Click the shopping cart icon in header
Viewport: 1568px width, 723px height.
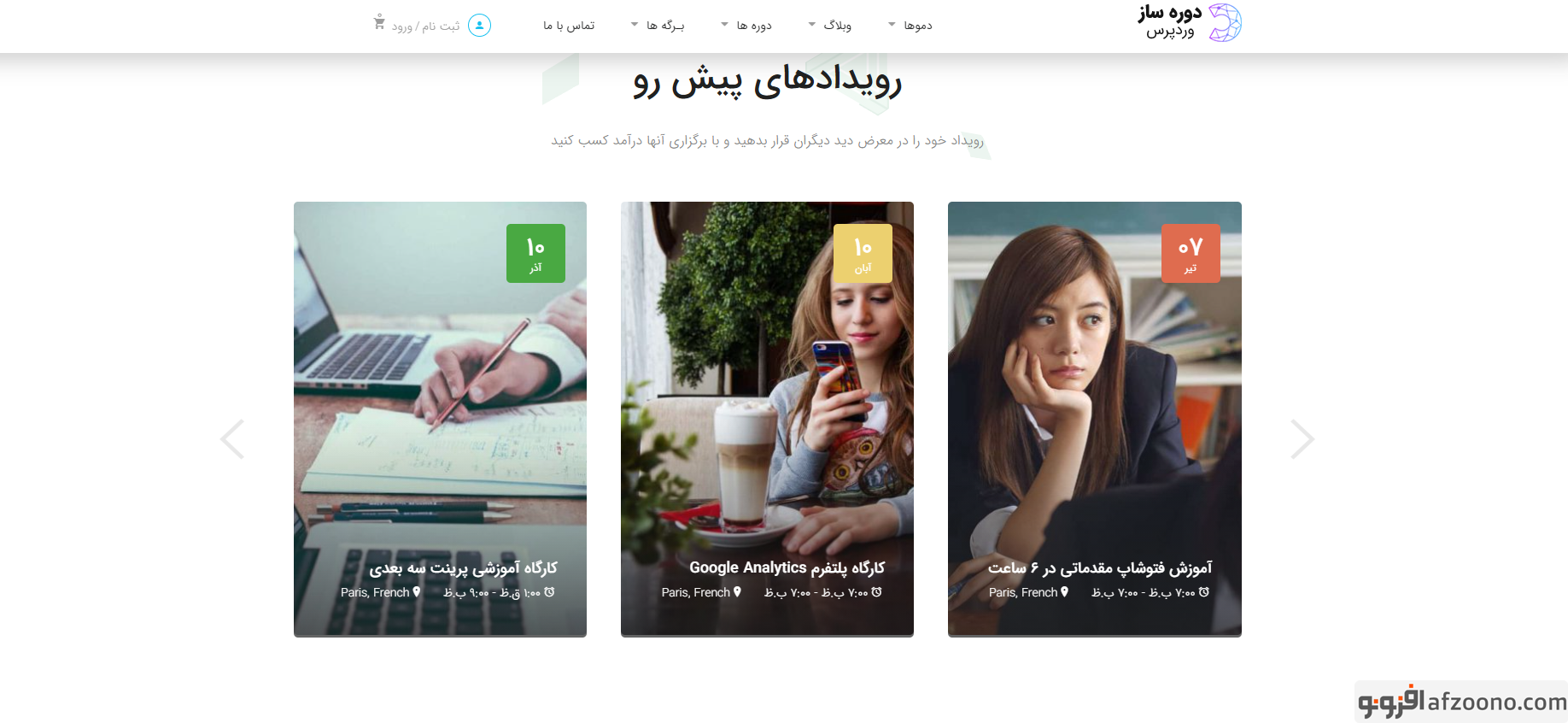point(379,23)
